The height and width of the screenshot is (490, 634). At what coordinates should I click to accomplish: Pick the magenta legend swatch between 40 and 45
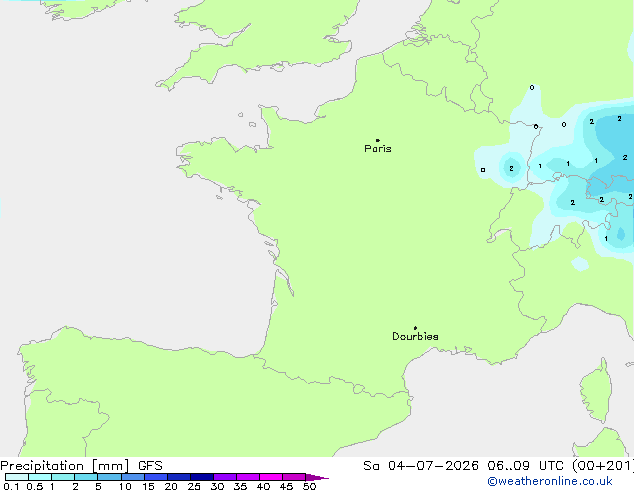tap(271, 477)
